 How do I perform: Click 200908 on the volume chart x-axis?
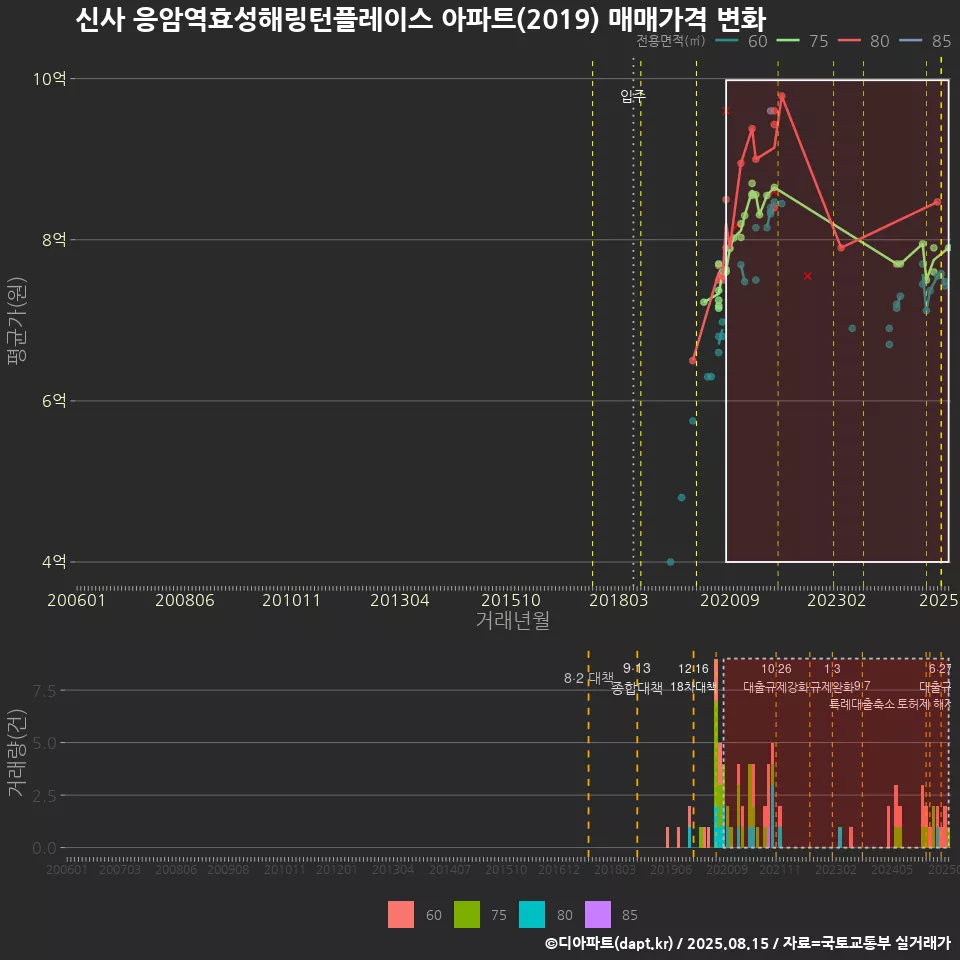tap(228, 869)
